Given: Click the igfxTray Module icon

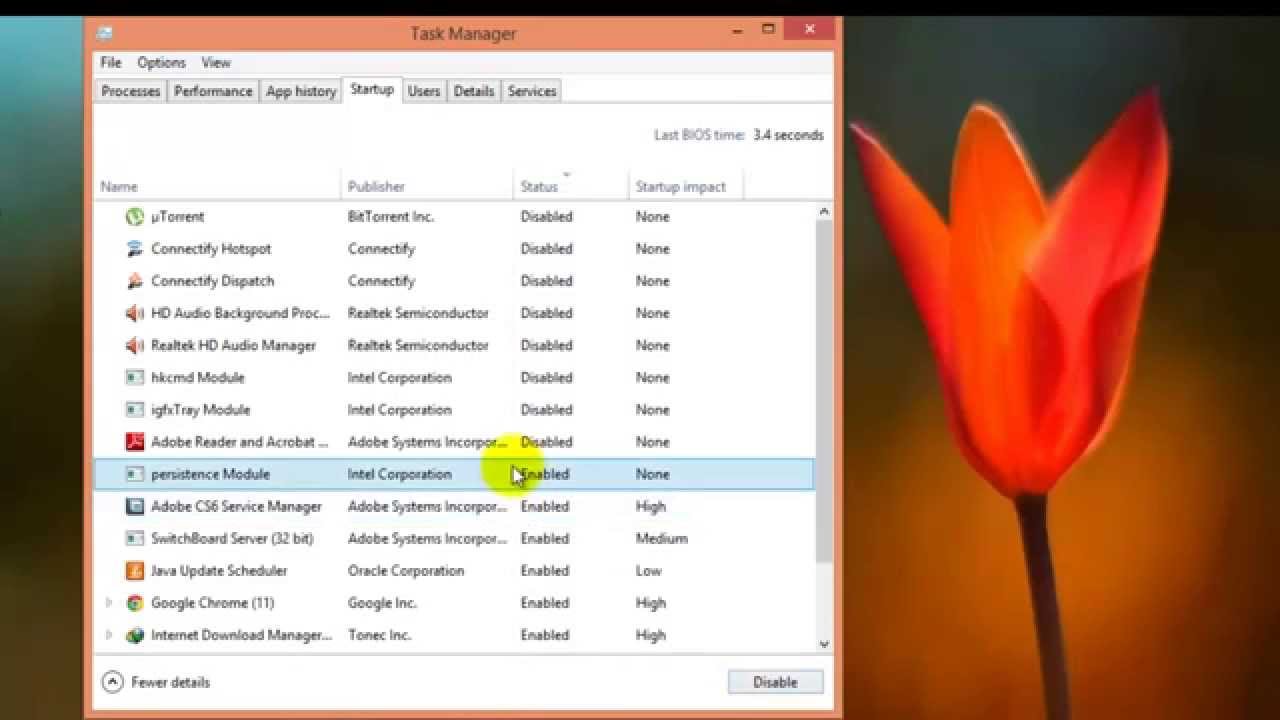Looking at the screenshot, I should coord(135,409).
